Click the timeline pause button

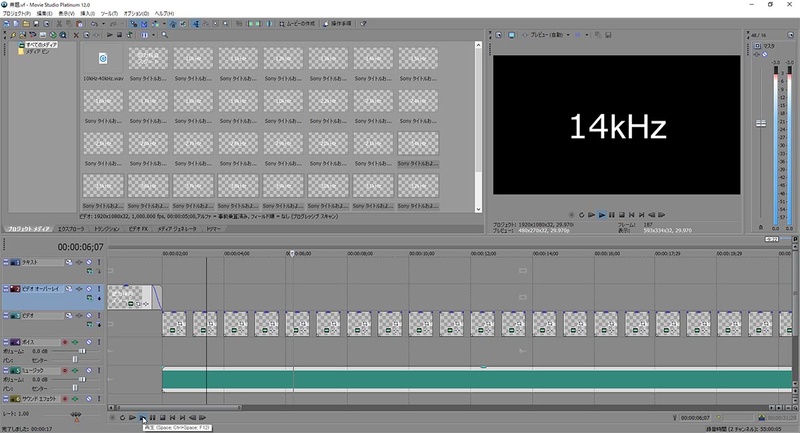(152, 417)
